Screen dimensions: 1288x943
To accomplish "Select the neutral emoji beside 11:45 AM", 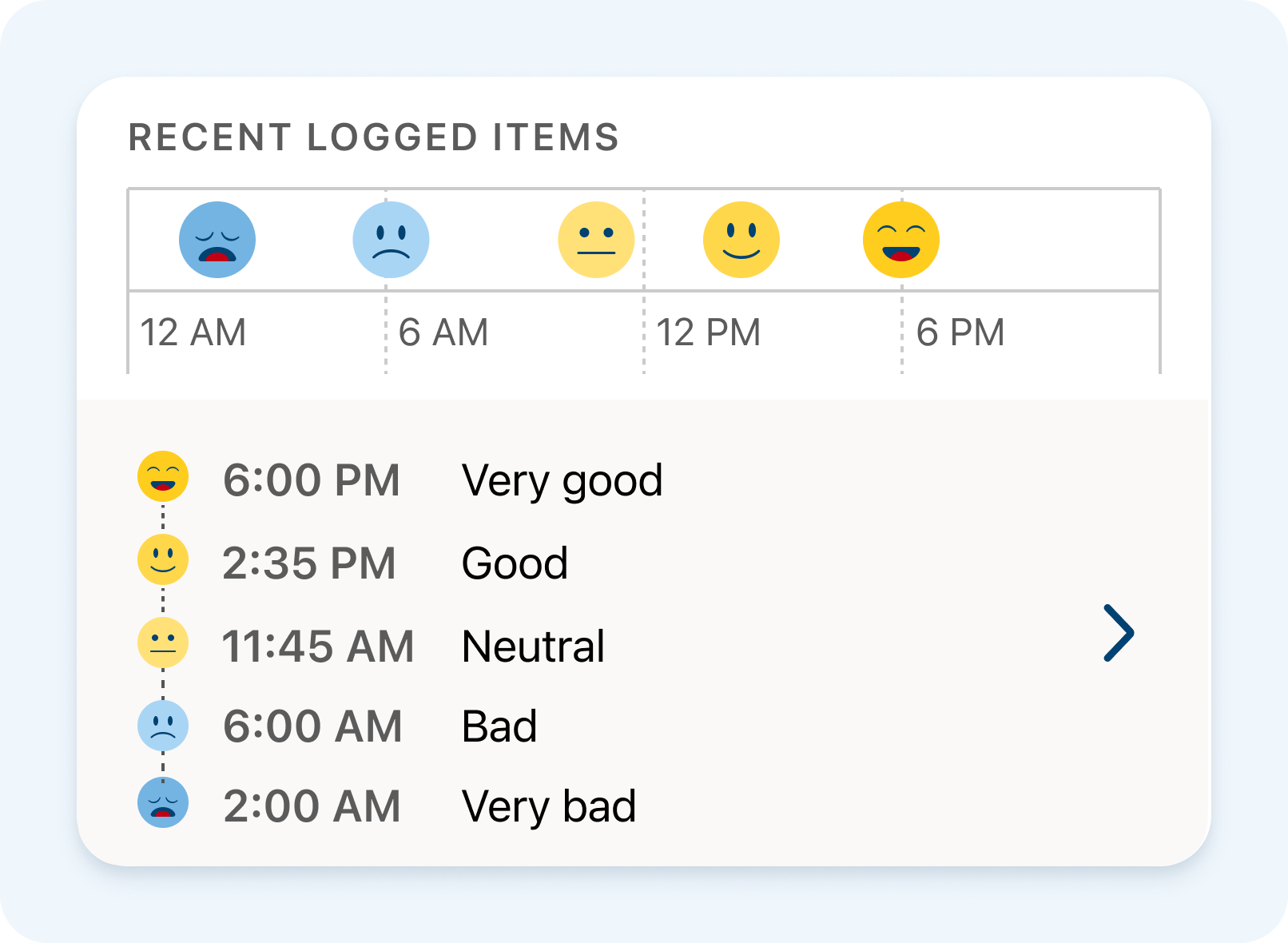I will [x=163, y=643].
